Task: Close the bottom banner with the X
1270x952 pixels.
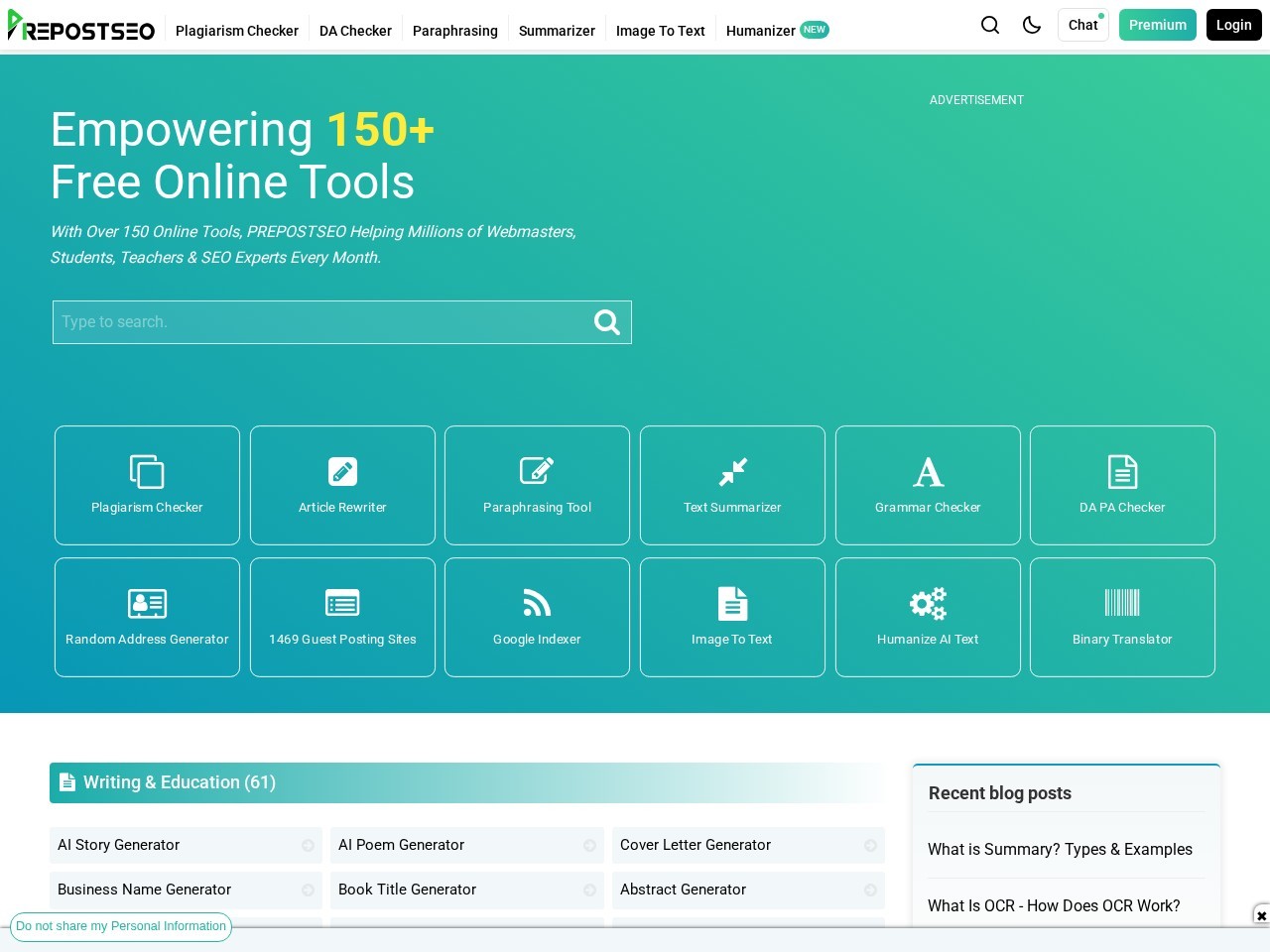Action: point(1261,915)
